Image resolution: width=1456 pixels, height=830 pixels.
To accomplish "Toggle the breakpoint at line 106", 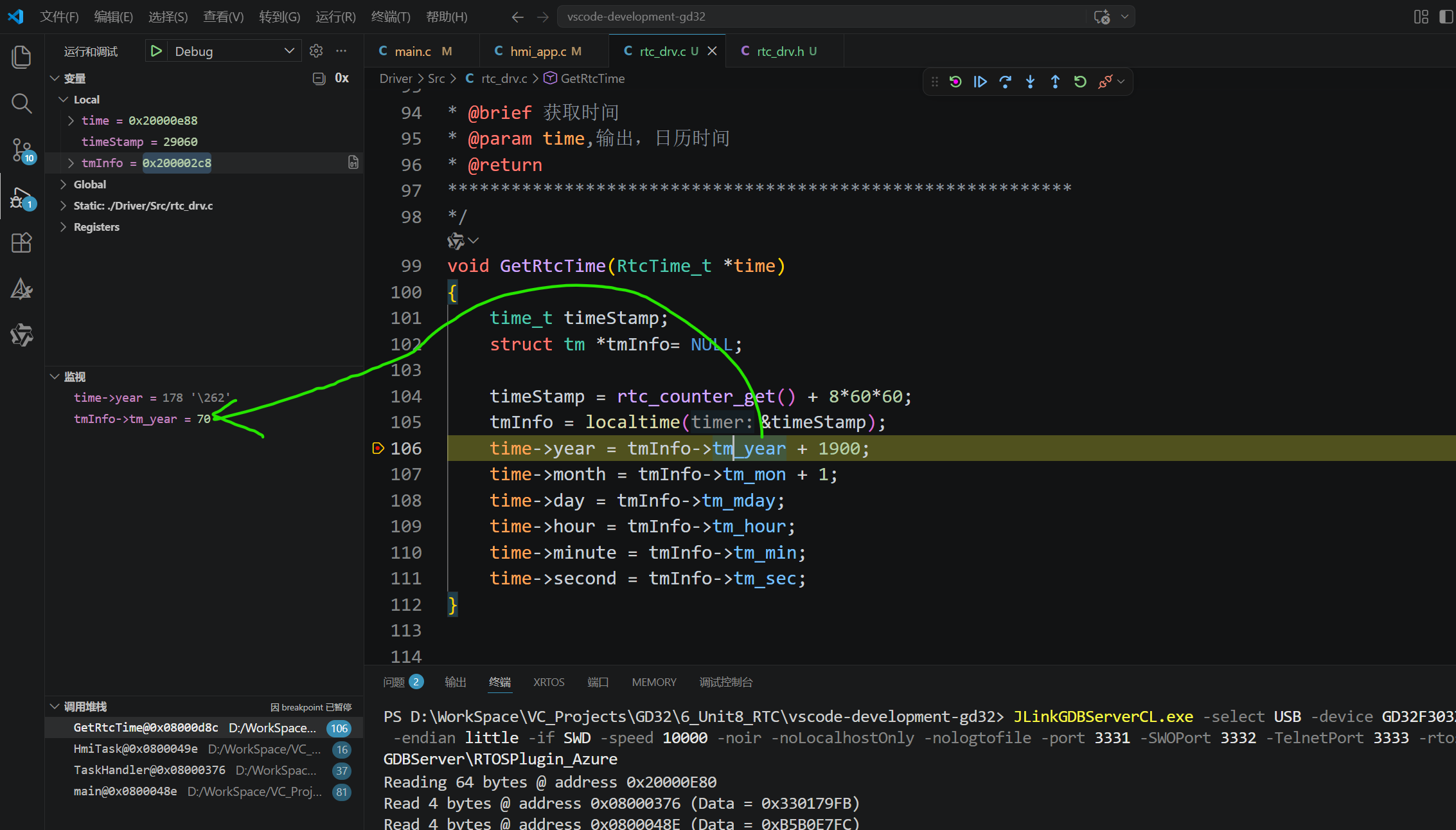I will [x=378, y=448].
